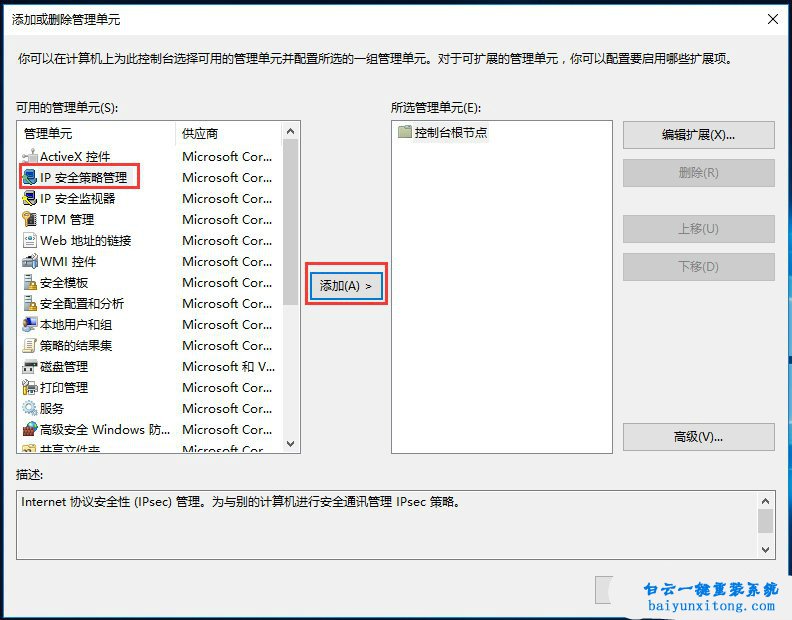
Task: Select the 高级安全 Windows 防火墙 icon
Action: [x=30, y=429]
